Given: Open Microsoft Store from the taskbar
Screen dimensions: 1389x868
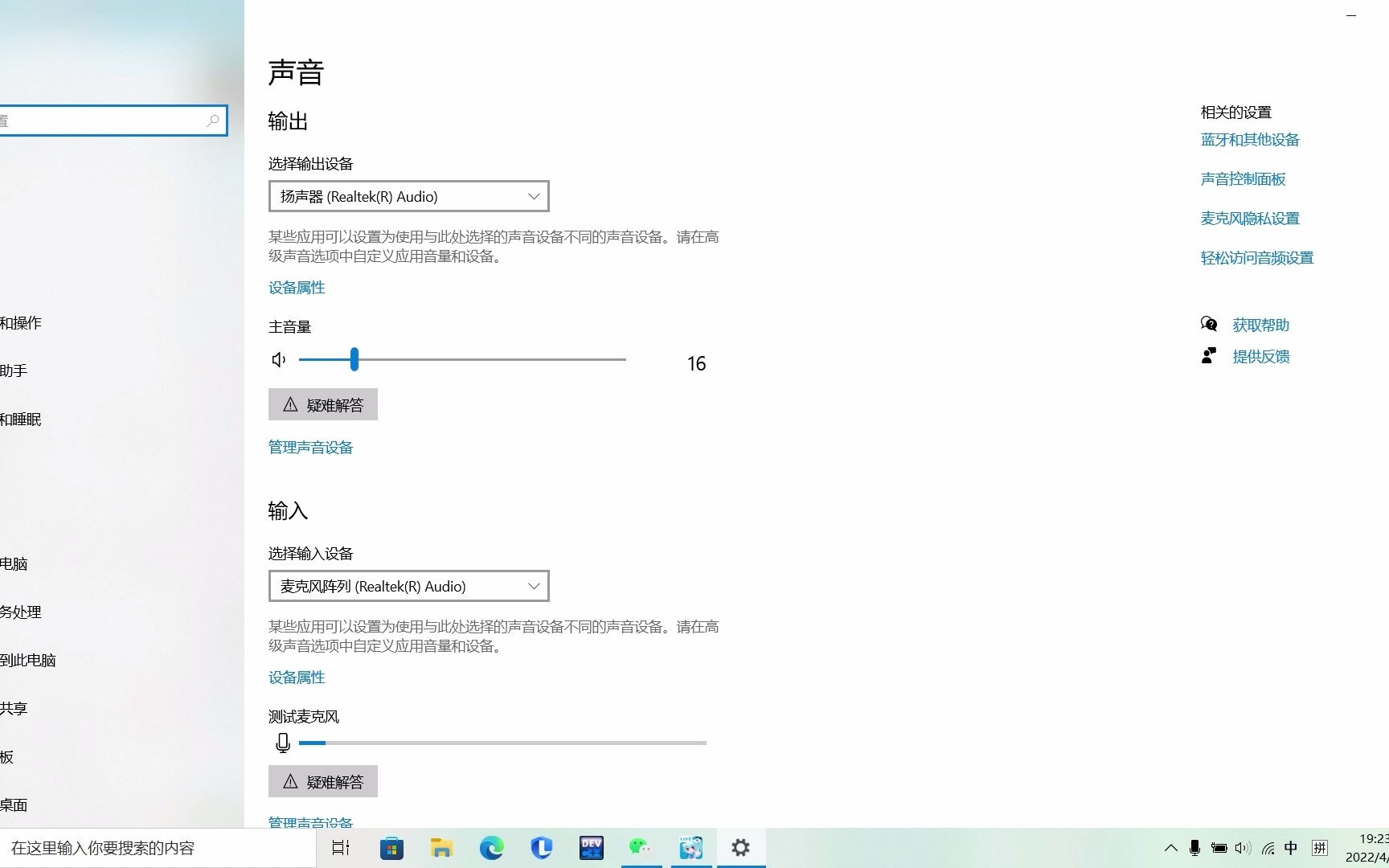Looking at the screenshot, I should 391,848.
